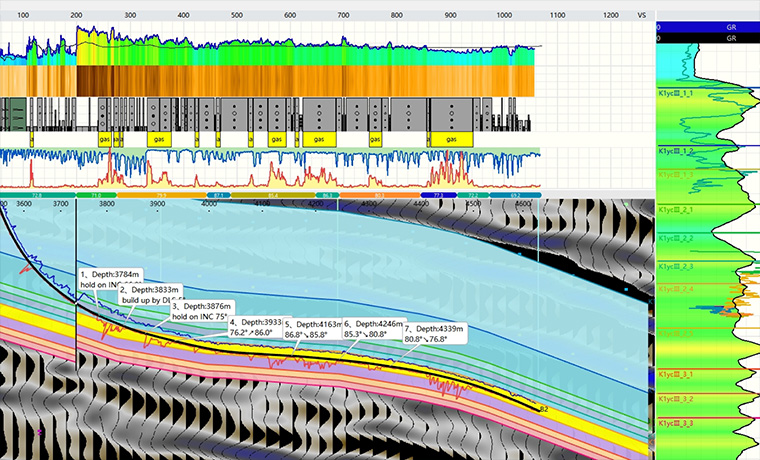Select the K1ycⅢ_2_2 formation top label
The height and width of the screenshot is (460, 760).
pos(675,238)
